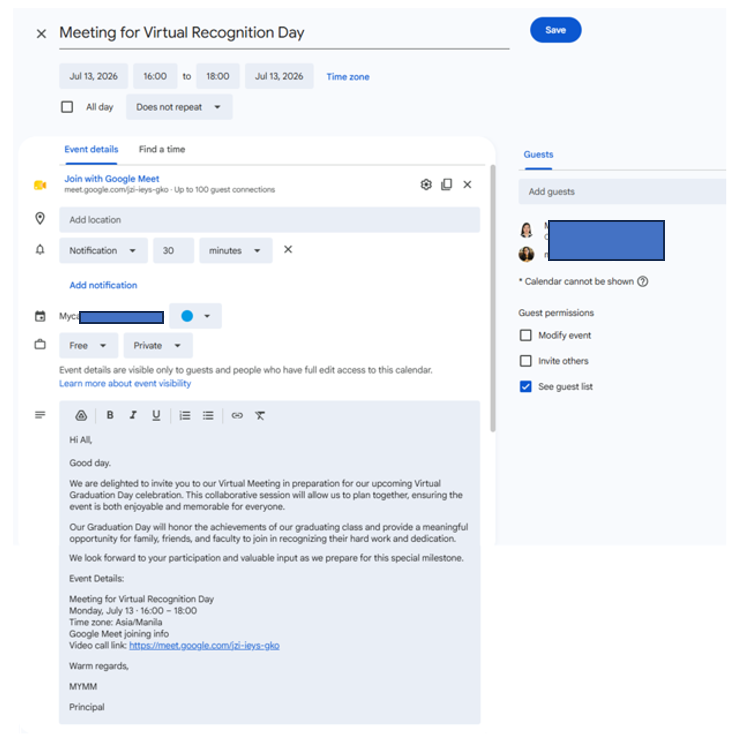
Task: Click the Add guests field
Action: click(622, 192)
